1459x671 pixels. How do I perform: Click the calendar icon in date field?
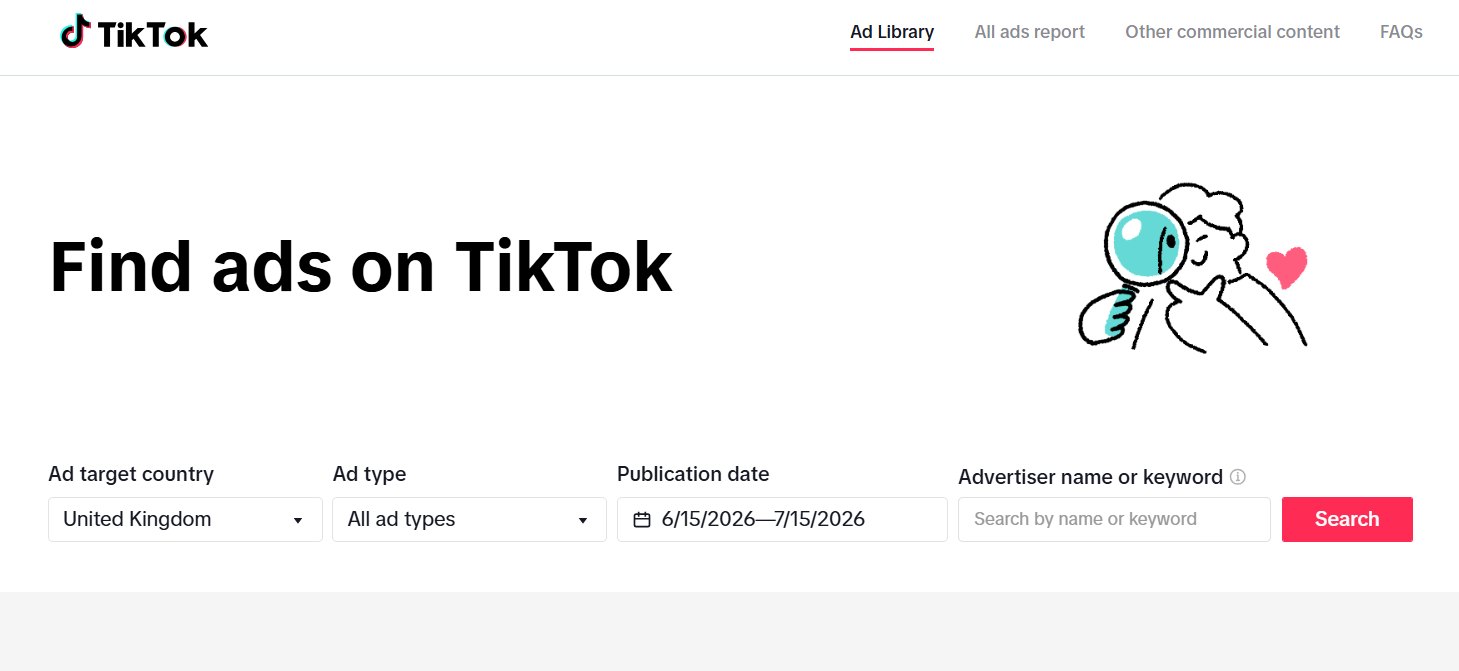pyautogui.click(x=642, y=520)
